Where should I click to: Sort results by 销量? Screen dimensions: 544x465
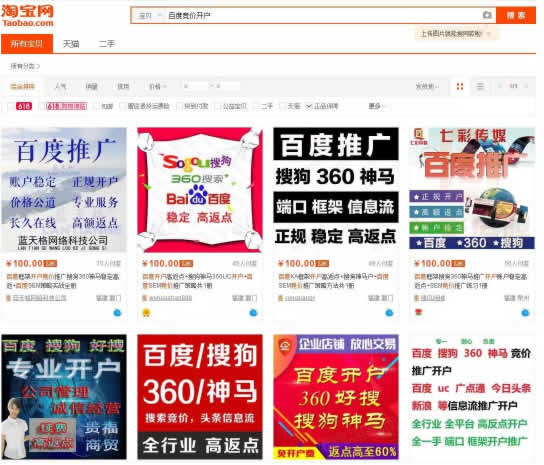(92, 86)
